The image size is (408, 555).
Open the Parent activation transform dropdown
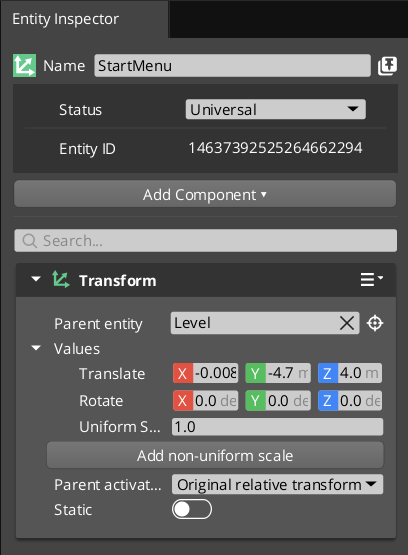[277, 484]
